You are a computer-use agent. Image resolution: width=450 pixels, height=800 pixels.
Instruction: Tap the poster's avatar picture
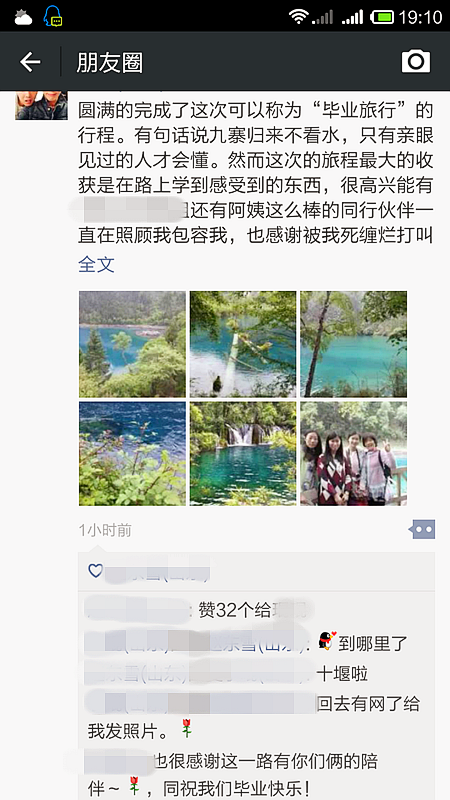(x=41, y=105)
